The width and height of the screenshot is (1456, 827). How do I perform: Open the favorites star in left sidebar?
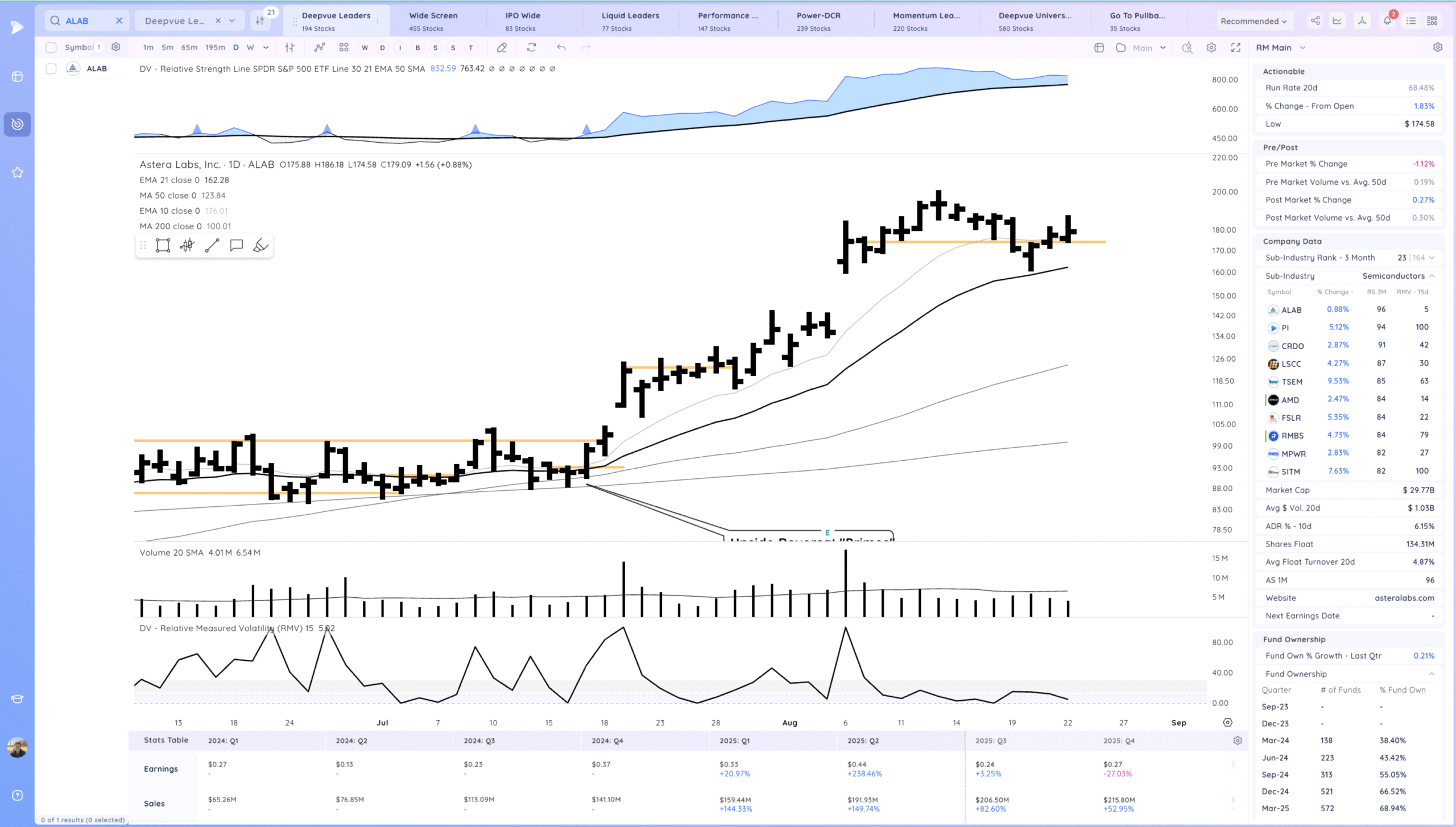pyautogui.click(x=17, y=172)
